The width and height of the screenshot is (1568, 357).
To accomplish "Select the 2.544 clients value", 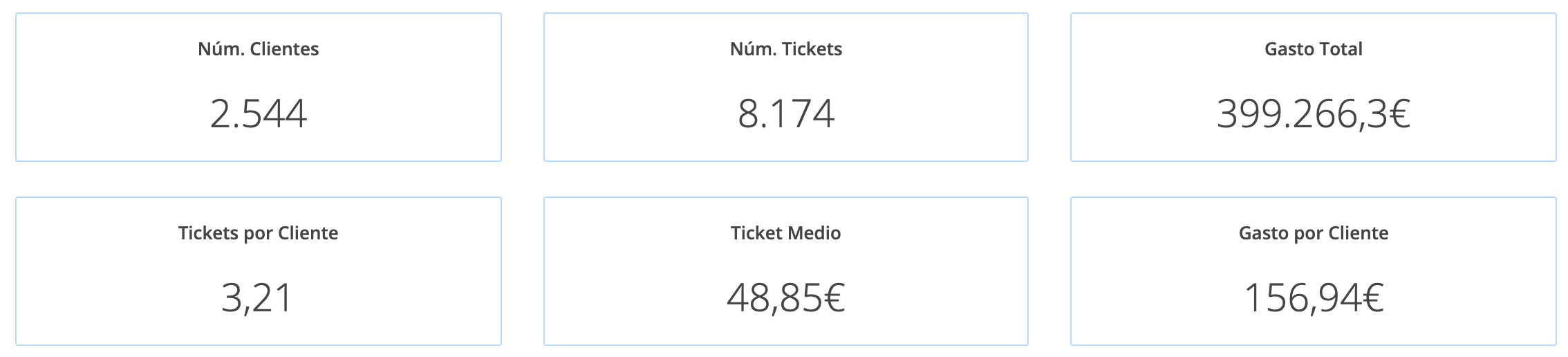I will pos(258,114).
